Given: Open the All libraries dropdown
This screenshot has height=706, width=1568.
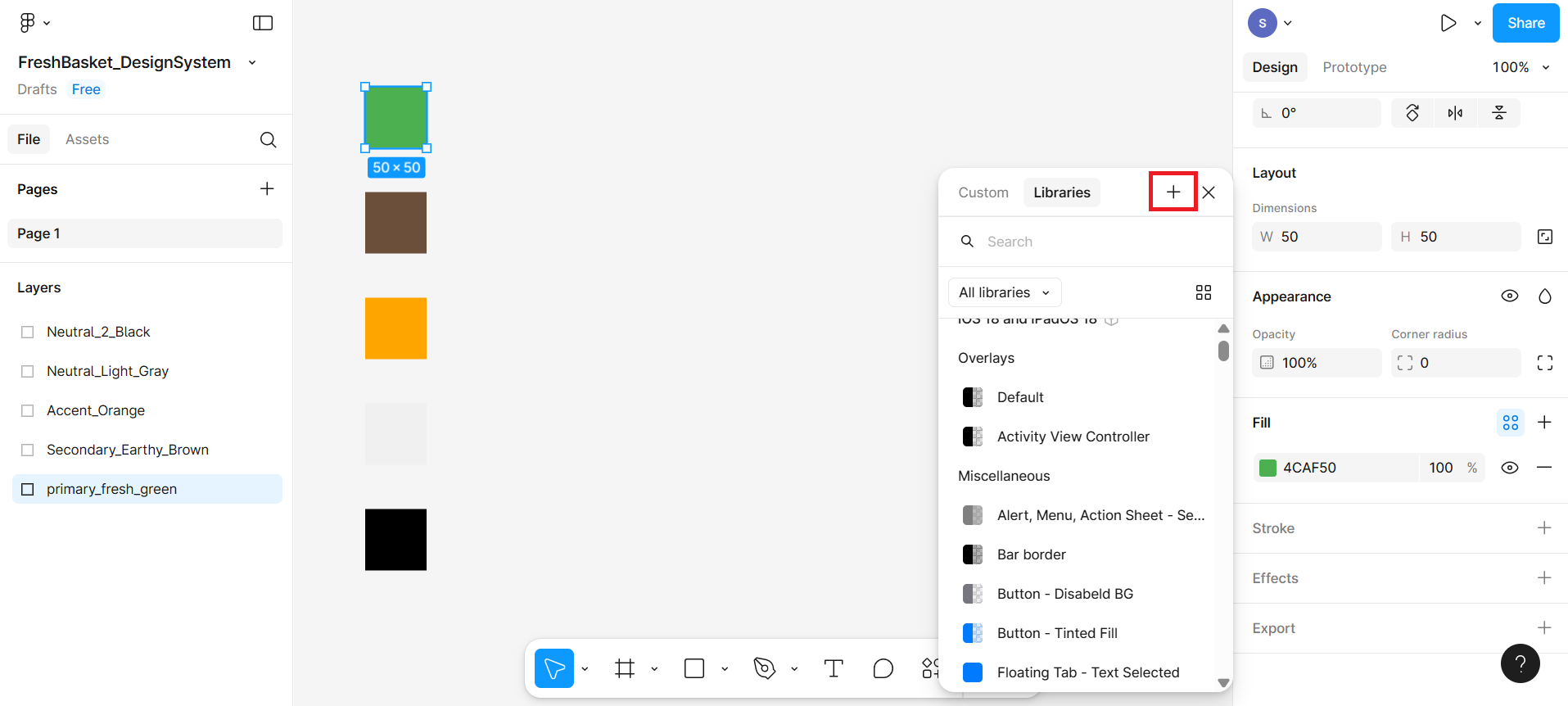Looking at the screenshot, I should (1004, 292).
